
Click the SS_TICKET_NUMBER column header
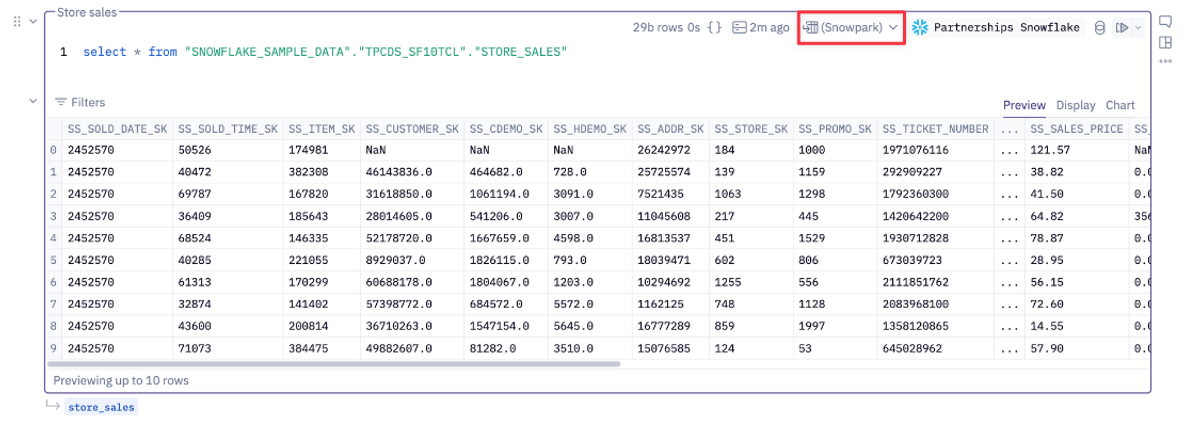pos(936,129)
